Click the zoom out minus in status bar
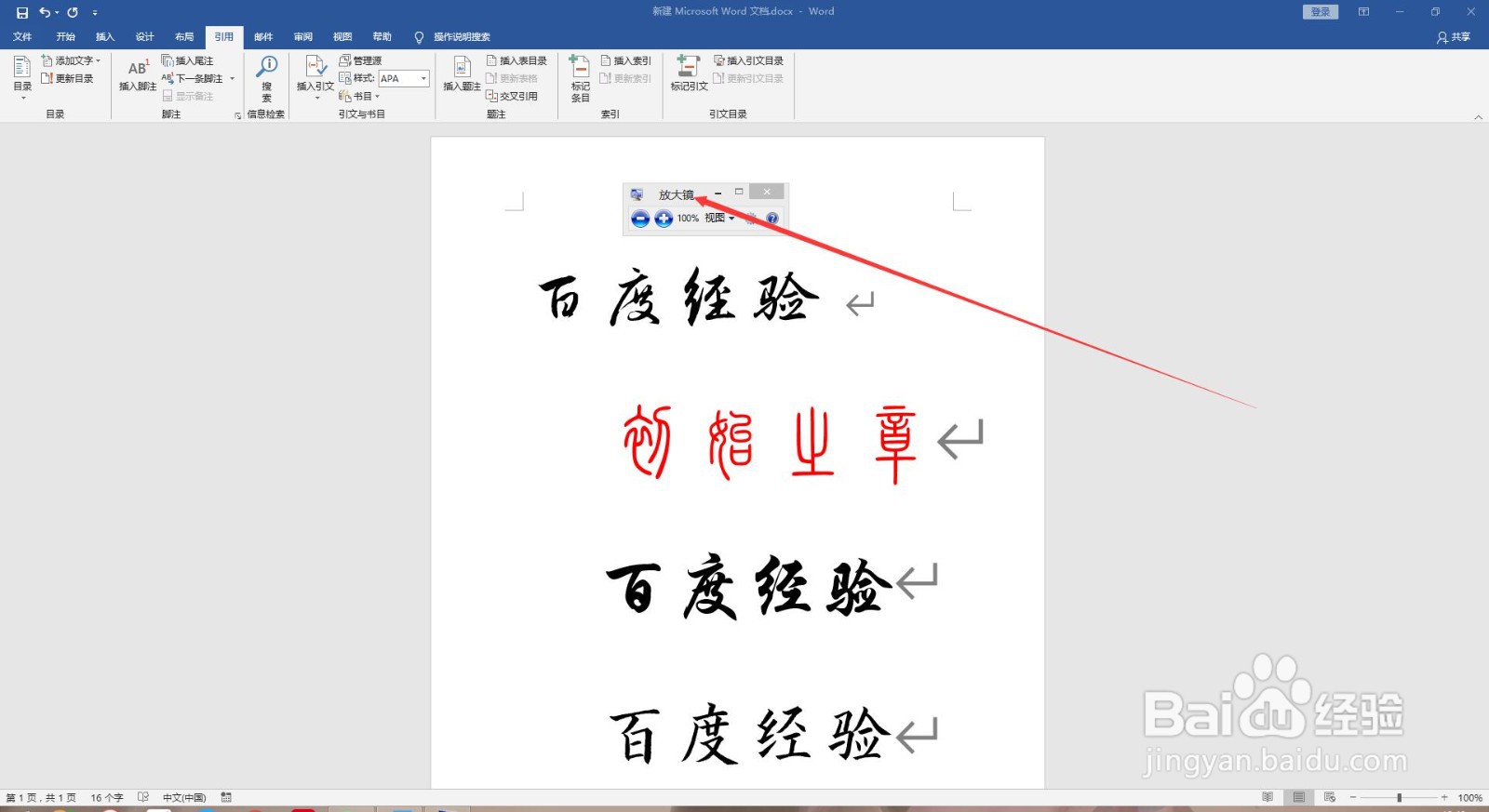The image size is (1489, 812). coord(1353,798)
